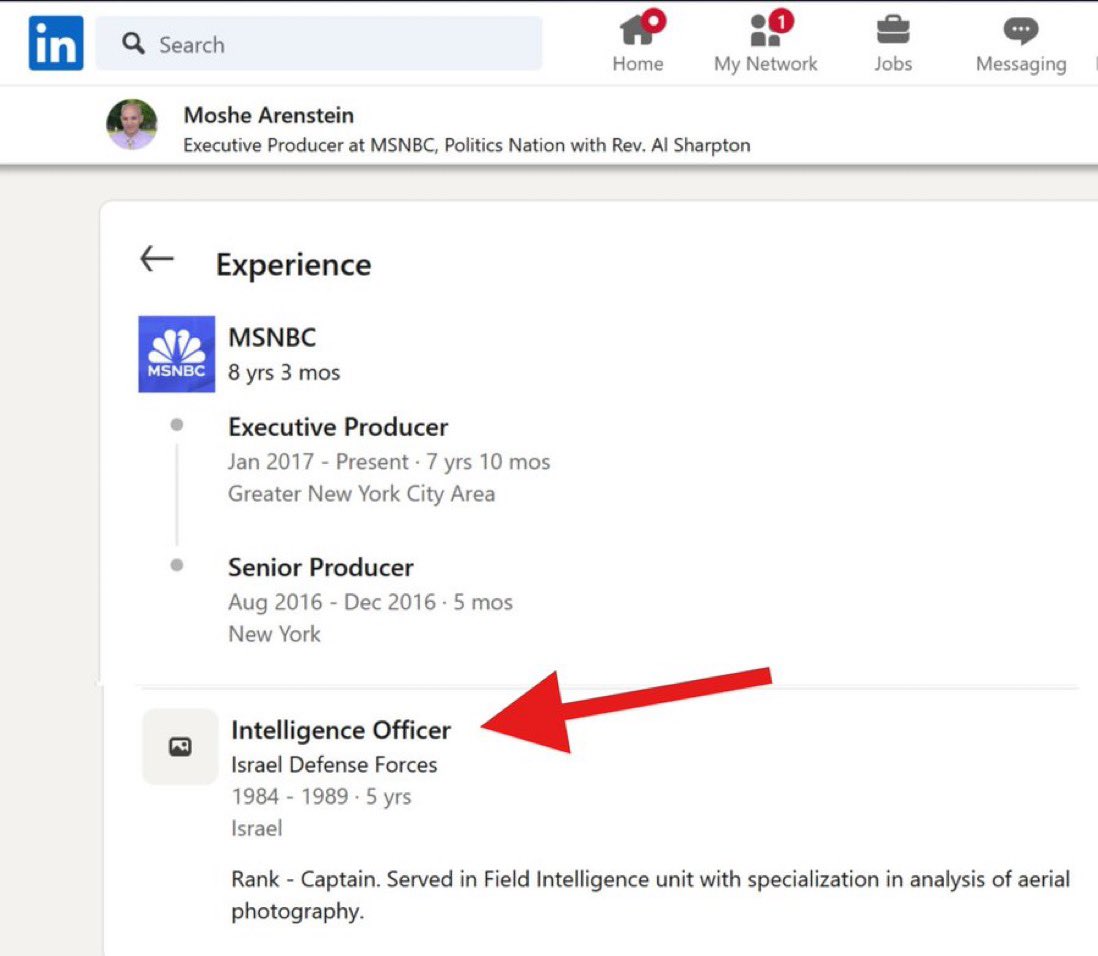Open the Israel Defense Forces link
Viewport: 1098px width, 956px height.
[334, 765]
